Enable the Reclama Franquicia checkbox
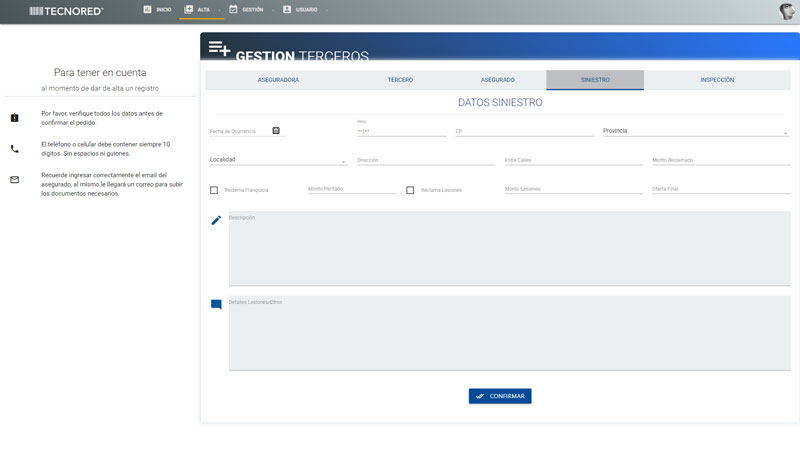The image size is (800, 450). [x=214, y=190]
